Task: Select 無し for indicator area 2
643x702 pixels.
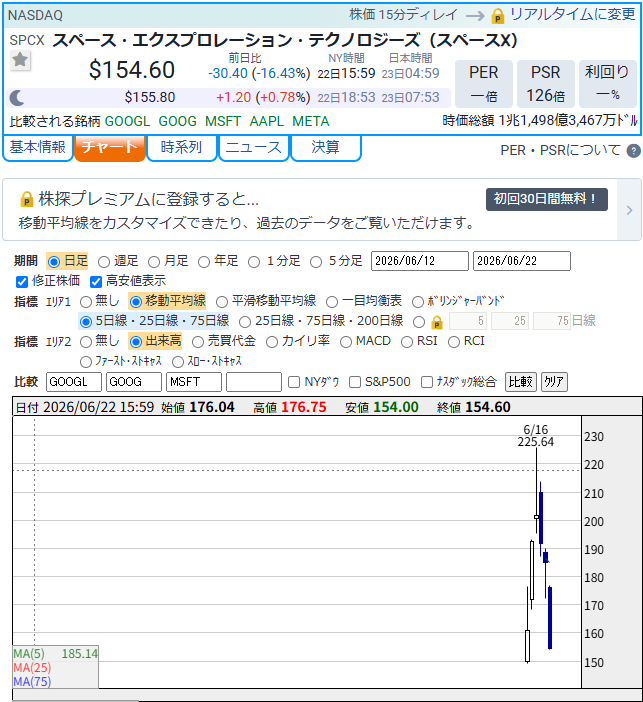Action: click(86, 342)
